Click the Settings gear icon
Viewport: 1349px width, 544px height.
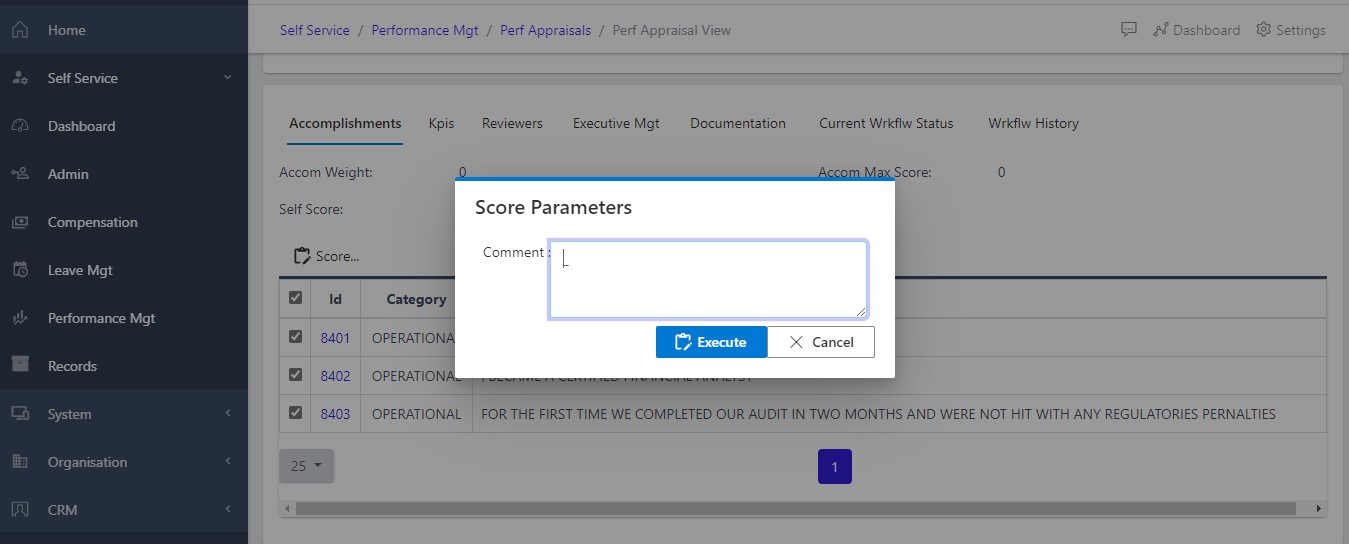coord(1263,30)
